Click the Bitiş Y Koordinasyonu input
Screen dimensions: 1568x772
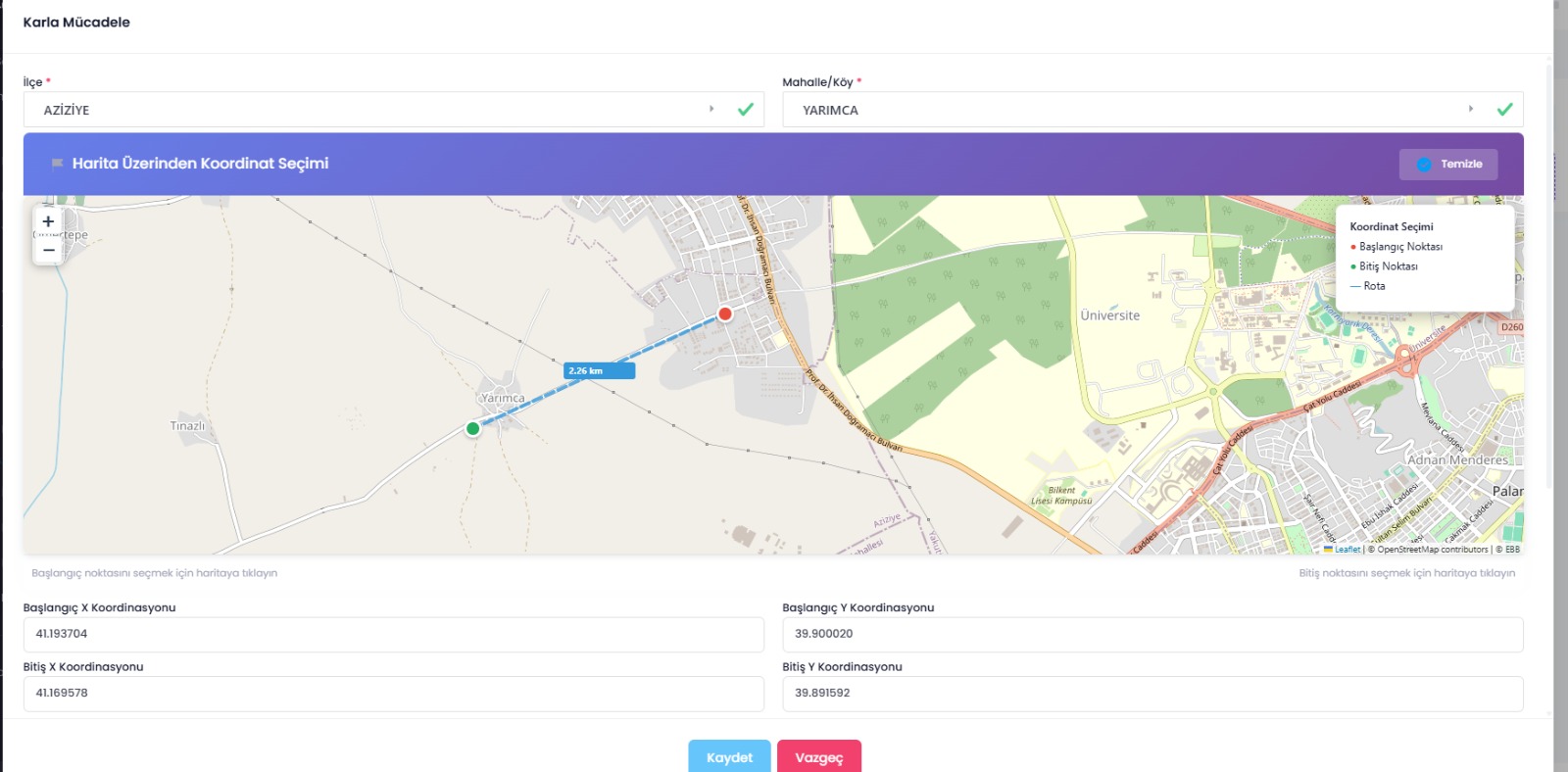coord(1151,693)
